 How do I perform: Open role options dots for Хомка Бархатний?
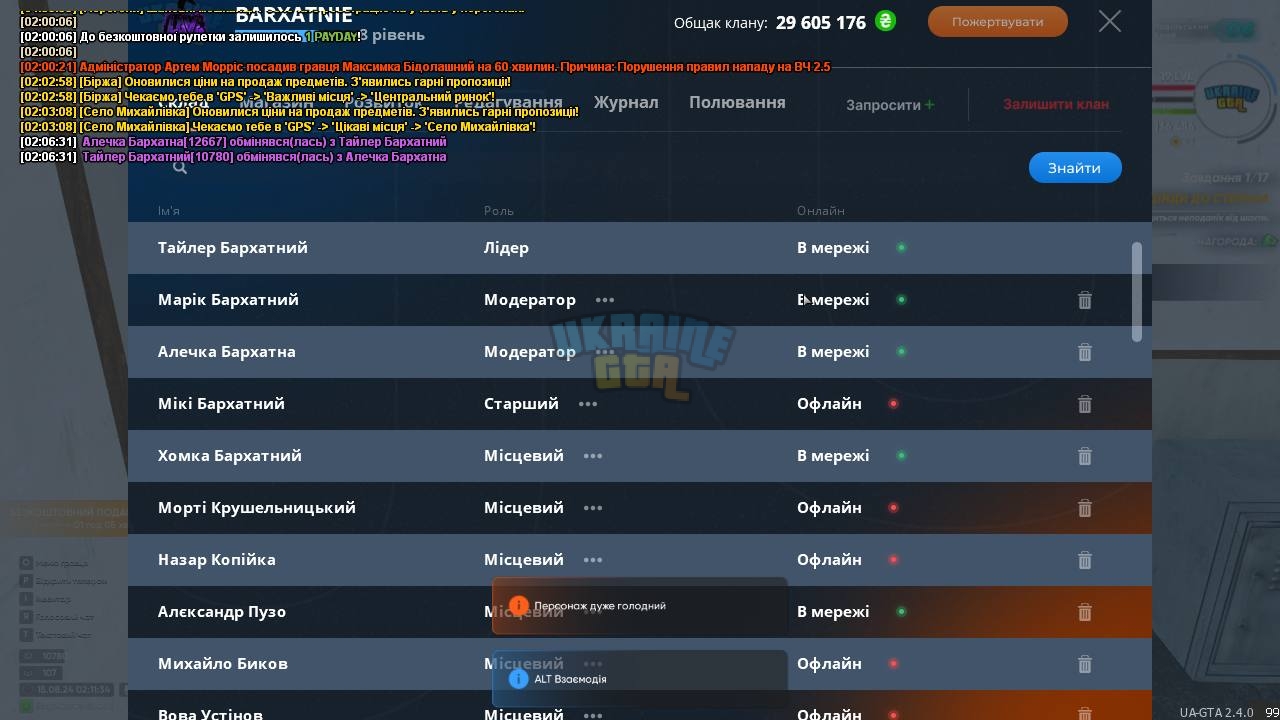[x=593, y=456]
